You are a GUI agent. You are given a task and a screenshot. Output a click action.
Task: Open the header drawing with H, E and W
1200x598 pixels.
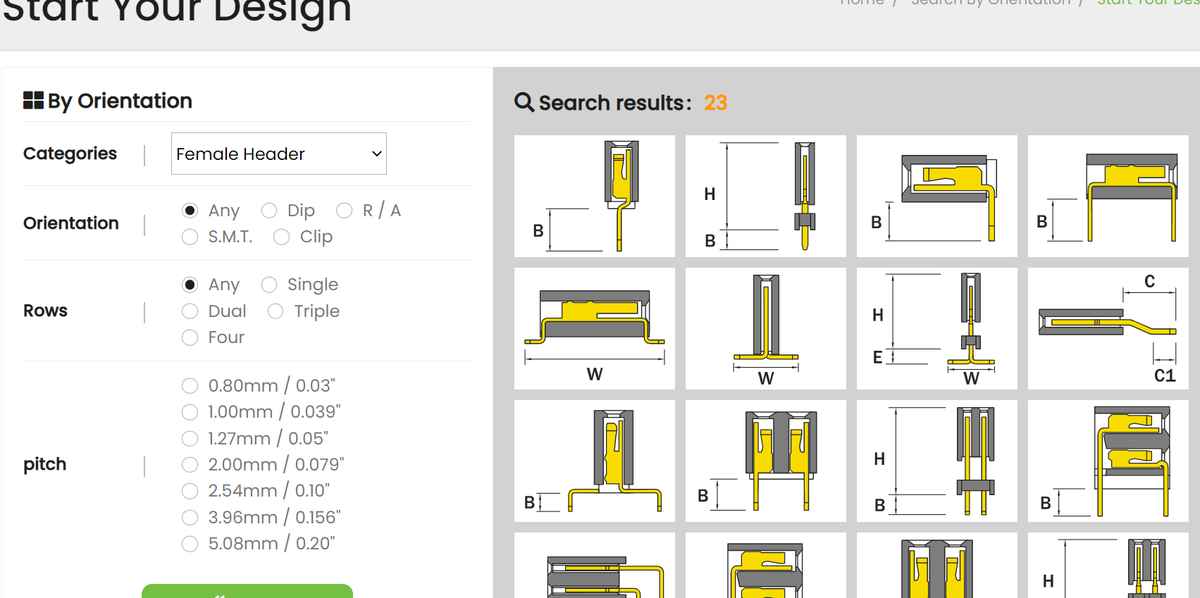(937, 328)
